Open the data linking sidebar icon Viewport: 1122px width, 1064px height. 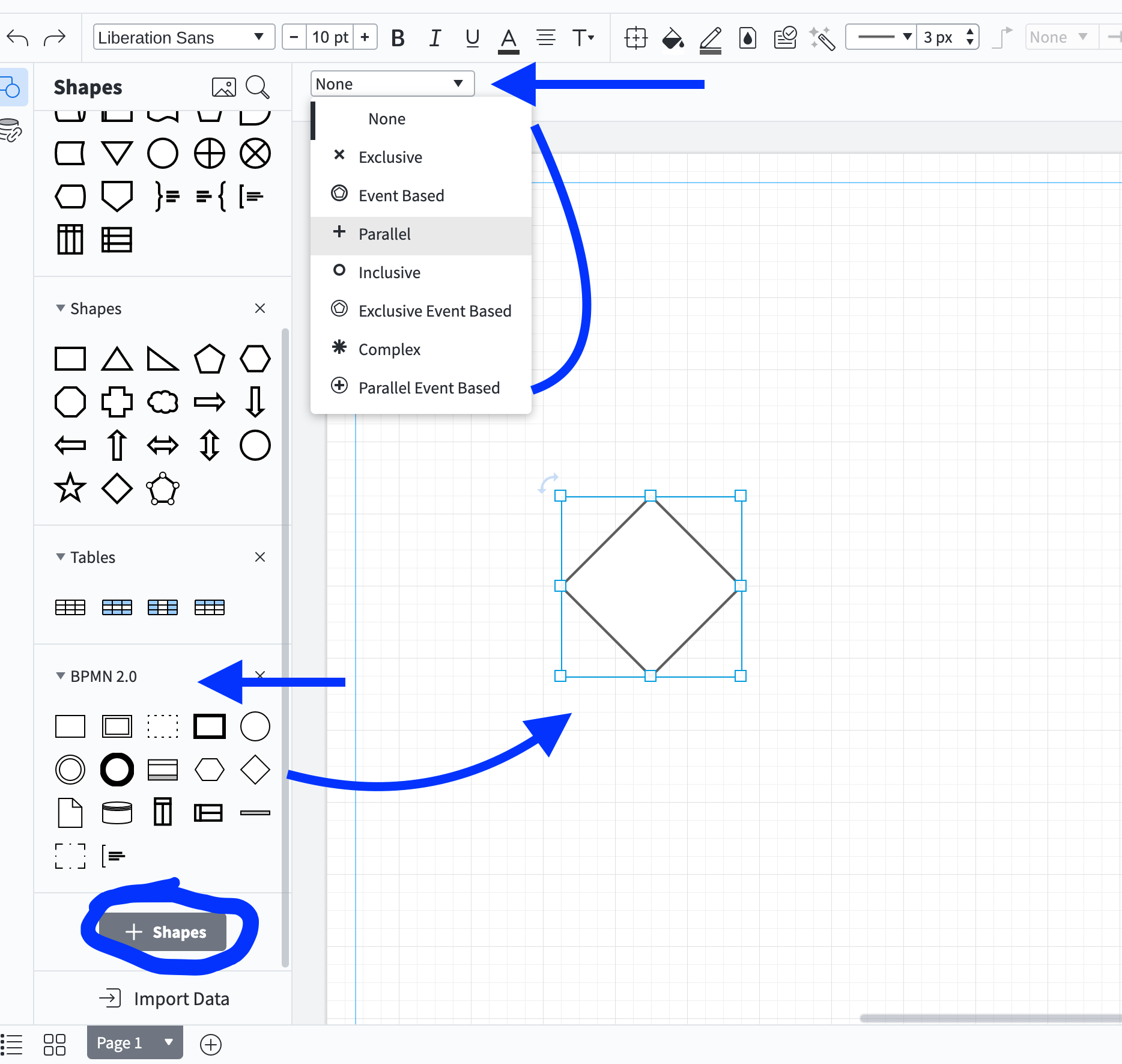coord(11,130)
